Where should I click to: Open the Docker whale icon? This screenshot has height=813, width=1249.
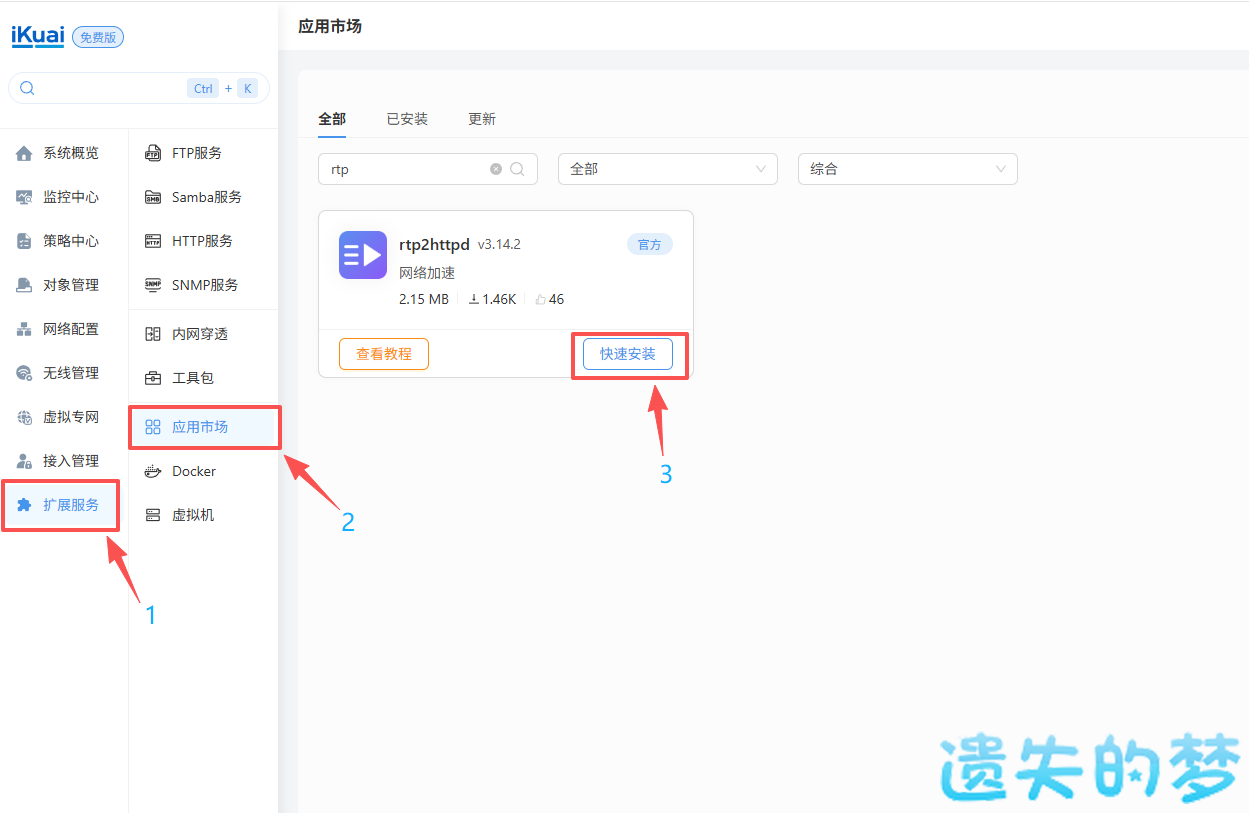coord(153,471)
